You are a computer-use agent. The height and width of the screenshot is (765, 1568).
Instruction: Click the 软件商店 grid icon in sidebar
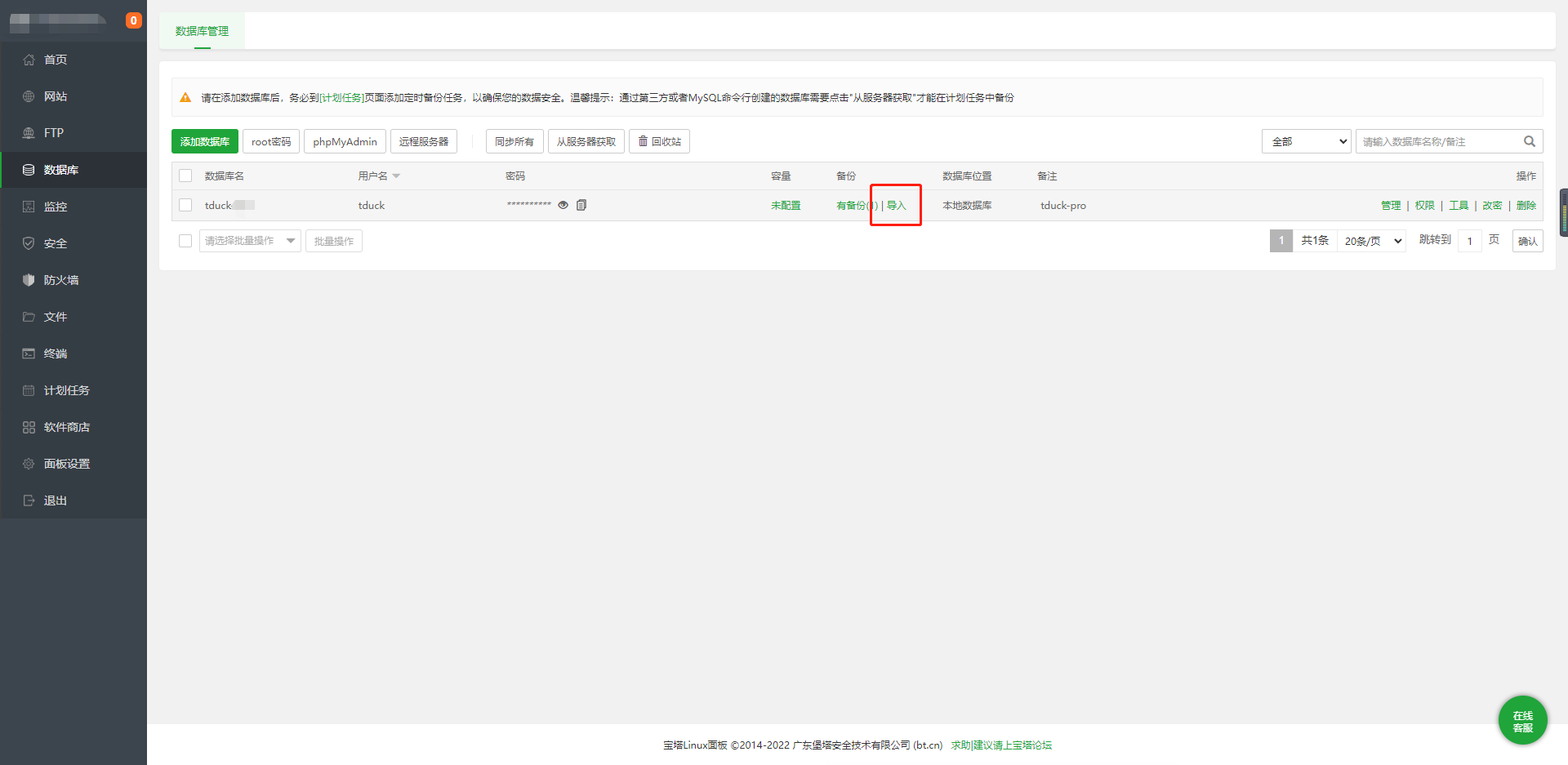point(29,427)
